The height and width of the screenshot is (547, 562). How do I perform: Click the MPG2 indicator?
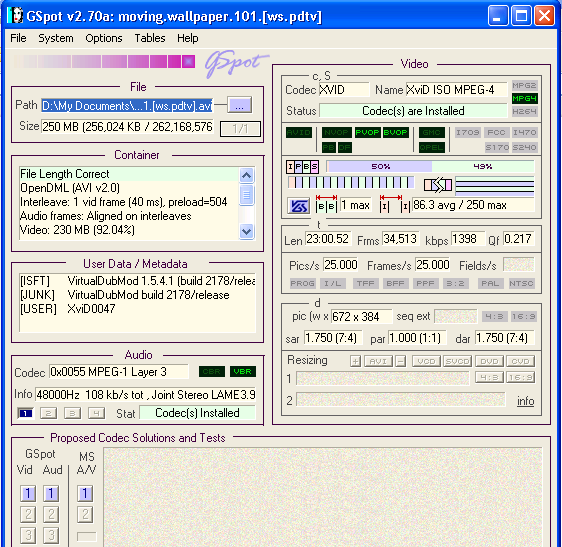point(524,85)
